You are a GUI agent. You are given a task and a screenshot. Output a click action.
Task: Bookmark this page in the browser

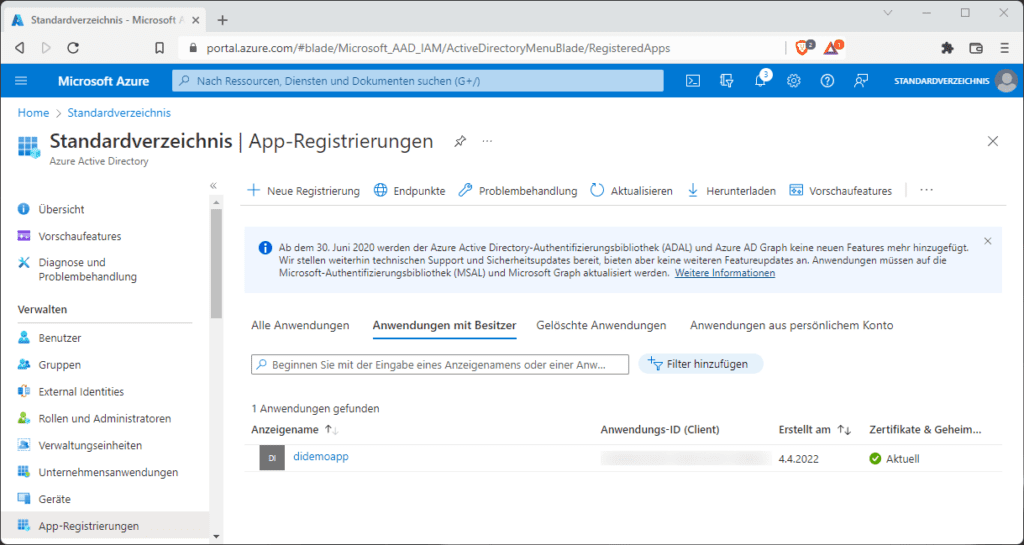tap(159, 48)
